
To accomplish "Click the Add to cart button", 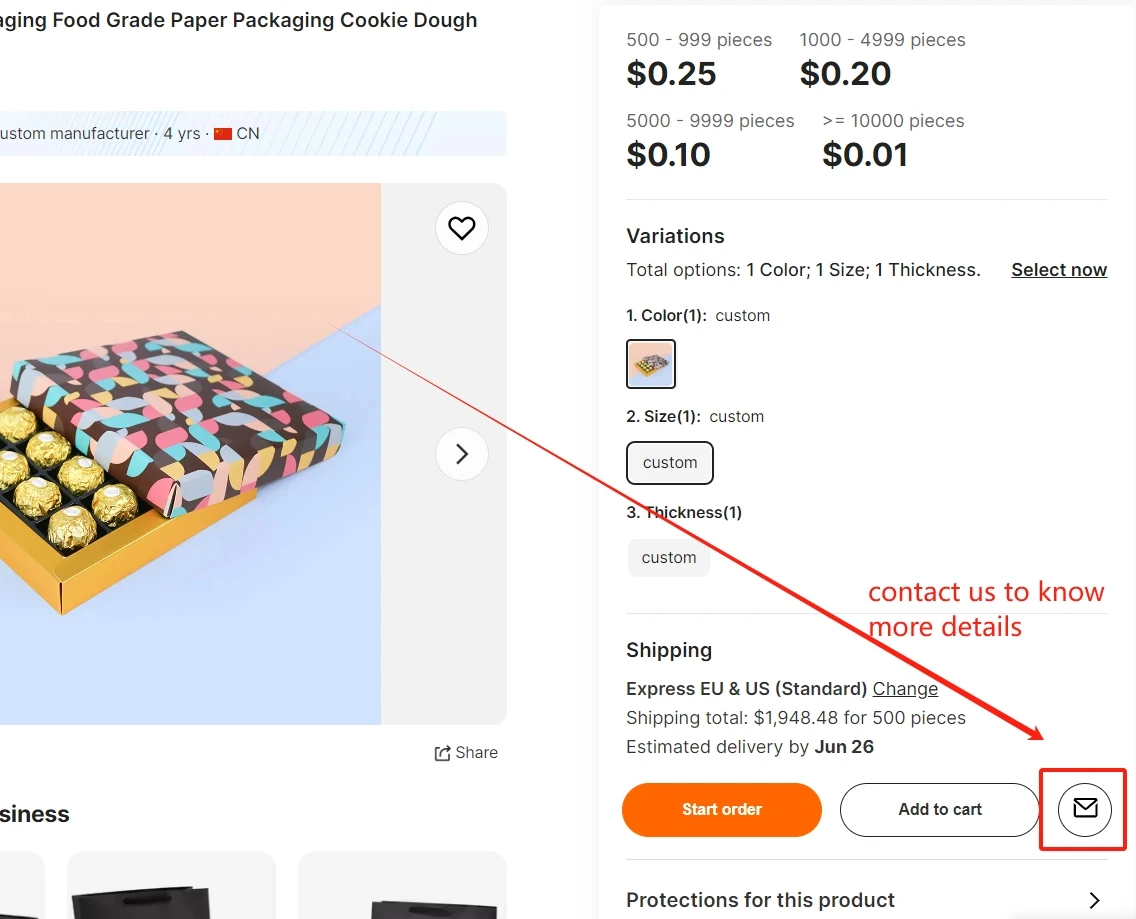I will 939,809.
